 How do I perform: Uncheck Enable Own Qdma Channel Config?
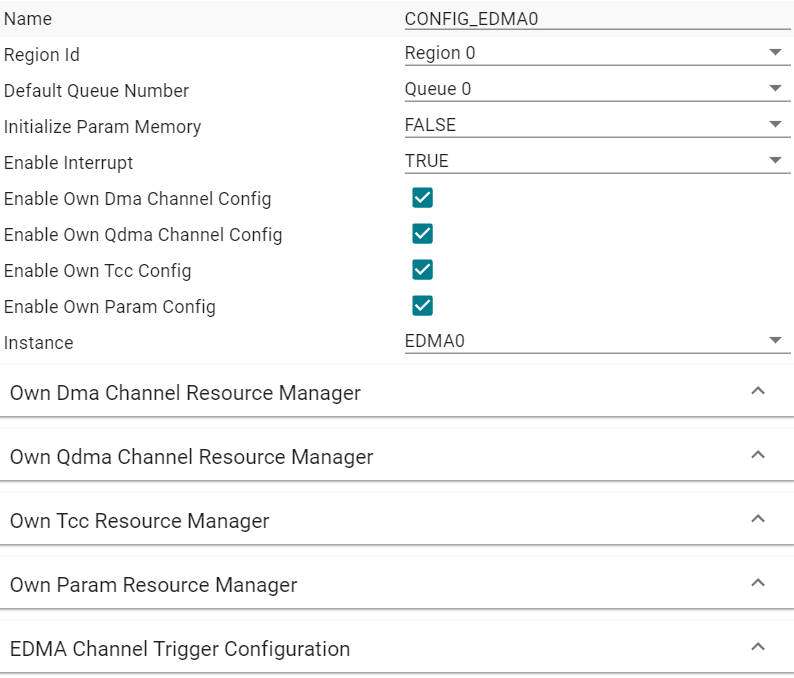pyautogui.click(x=422, y=234)
